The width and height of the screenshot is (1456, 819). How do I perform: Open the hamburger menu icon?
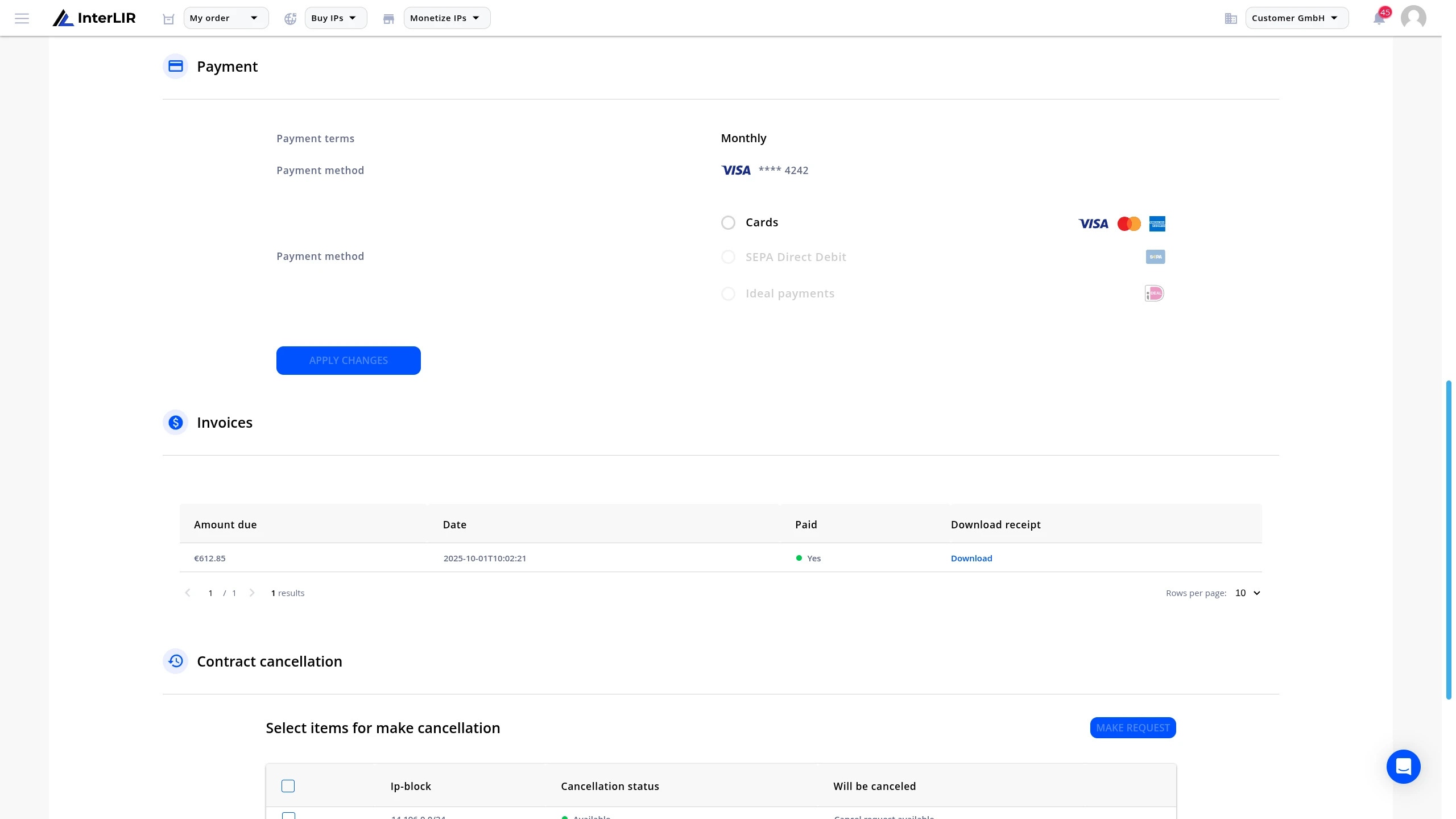tap(22, 18)
